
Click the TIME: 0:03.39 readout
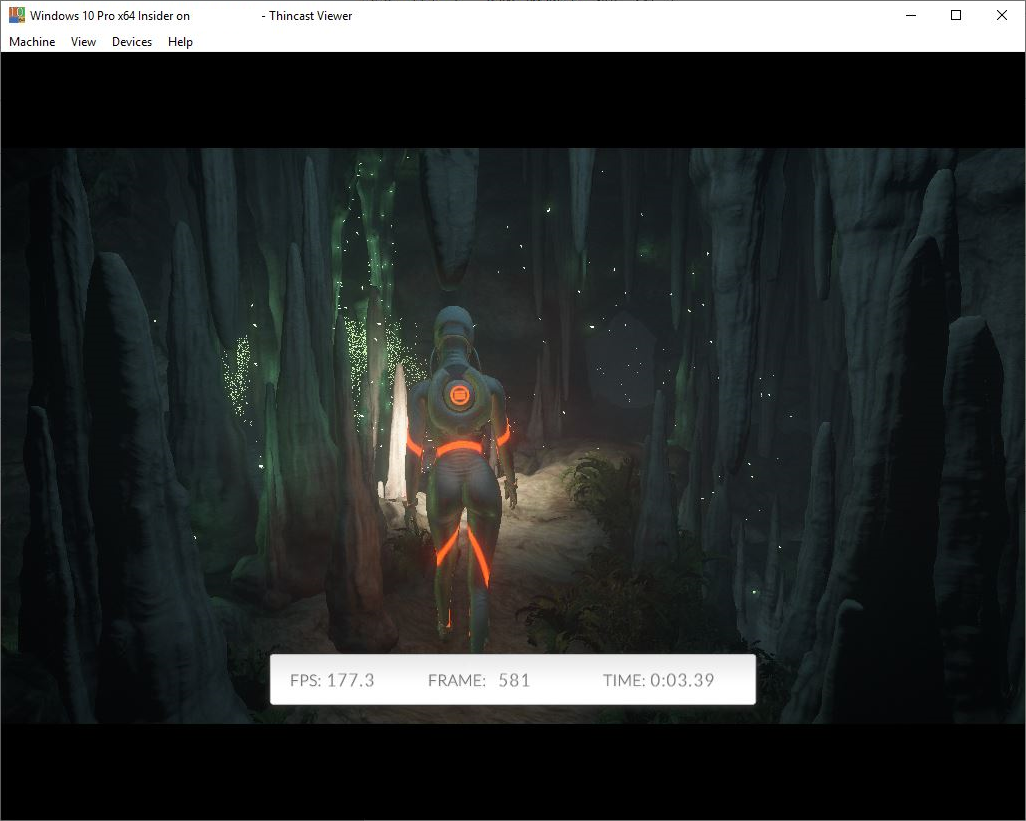pyautogui.click(x=659, y=680)
